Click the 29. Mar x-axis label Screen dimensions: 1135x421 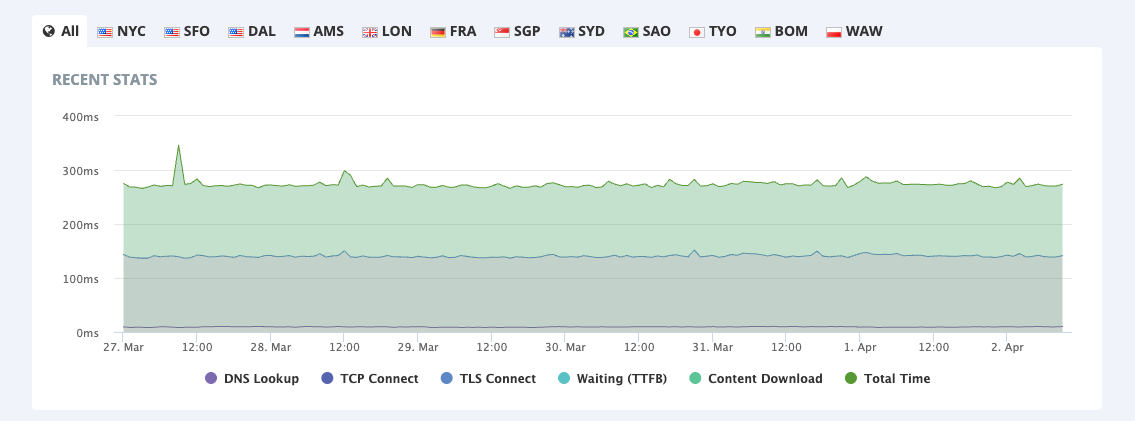pos(418,347)
